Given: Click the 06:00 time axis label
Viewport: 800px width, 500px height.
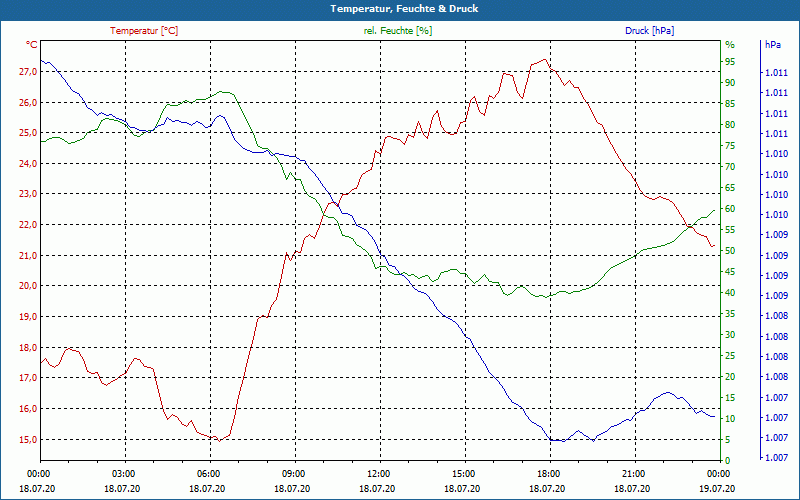Looking at the screenshot, I should [x=208, y=473].
